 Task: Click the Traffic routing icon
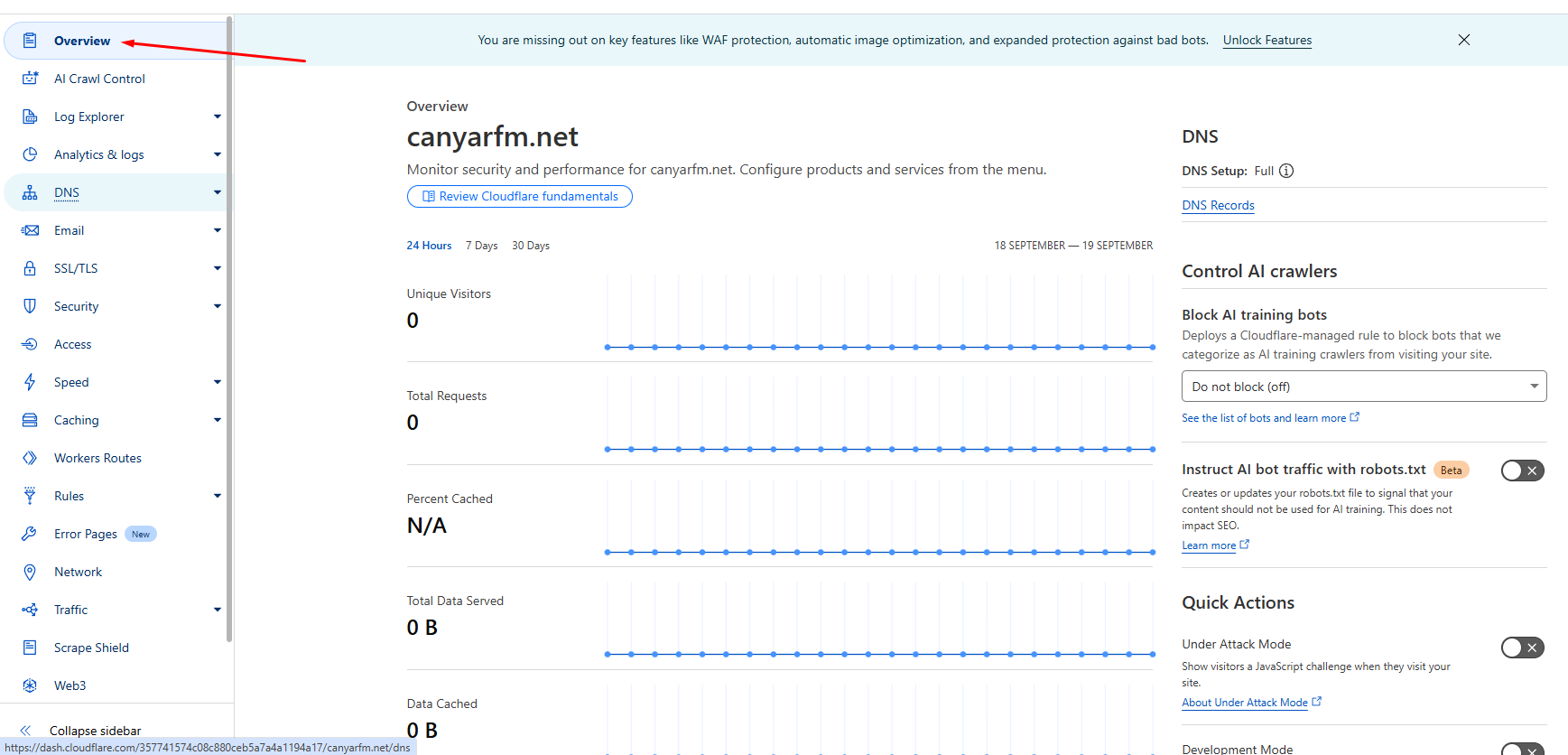[x=30, y=610]
